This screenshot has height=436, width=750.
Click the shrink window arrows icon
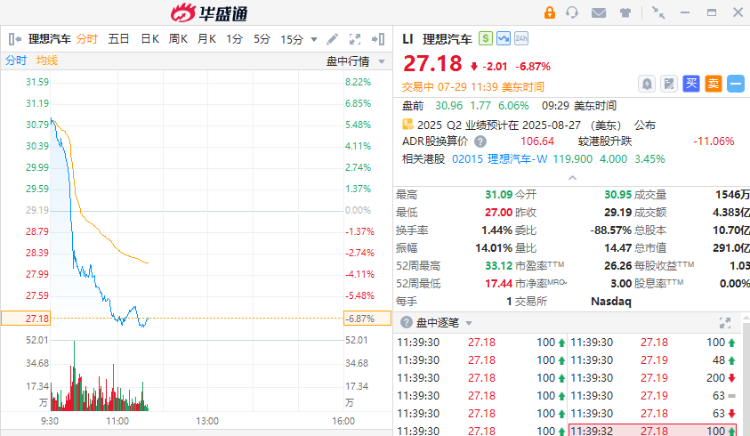click(x=658, y=13)
